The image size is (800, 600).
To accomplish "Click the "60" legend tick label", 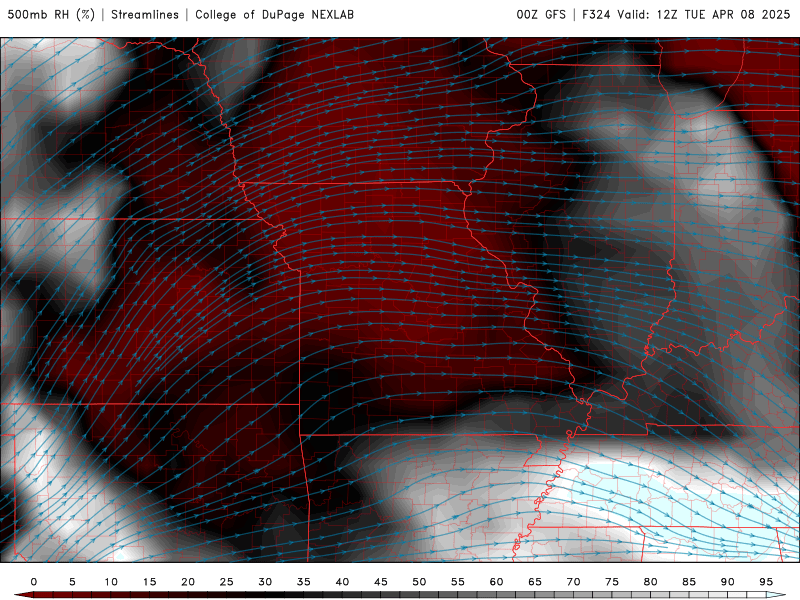I will [x=496, y=582].
